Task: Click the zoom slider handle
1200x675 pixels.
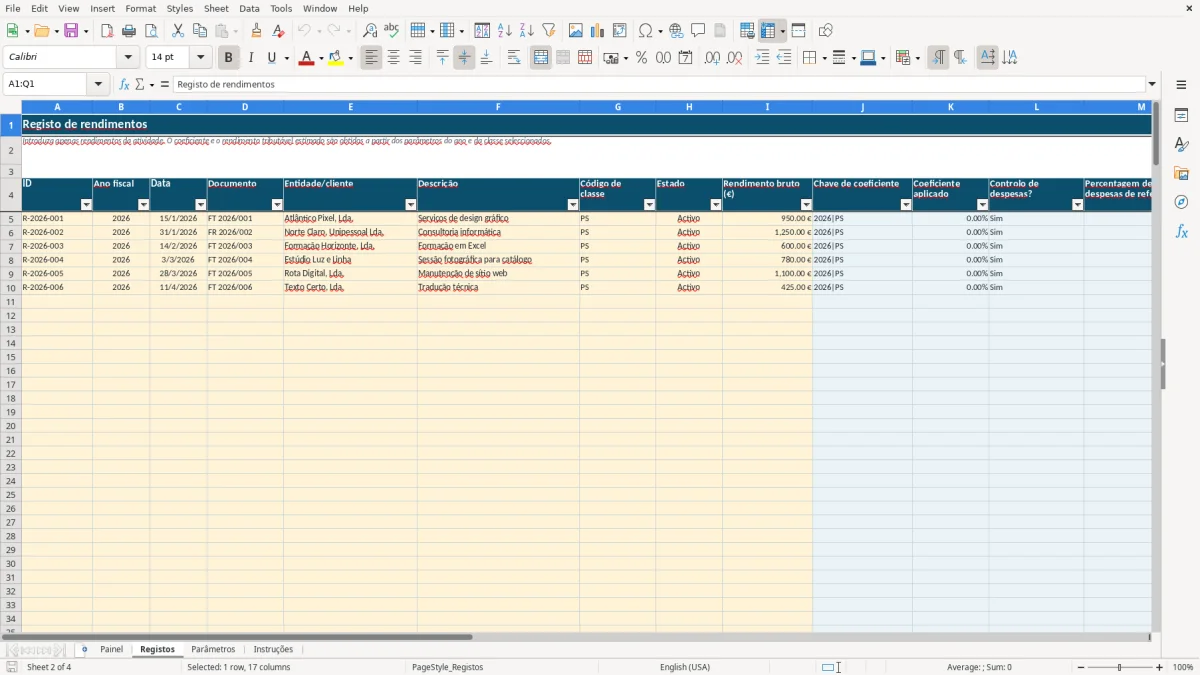Action: [x=1119, y=667]
